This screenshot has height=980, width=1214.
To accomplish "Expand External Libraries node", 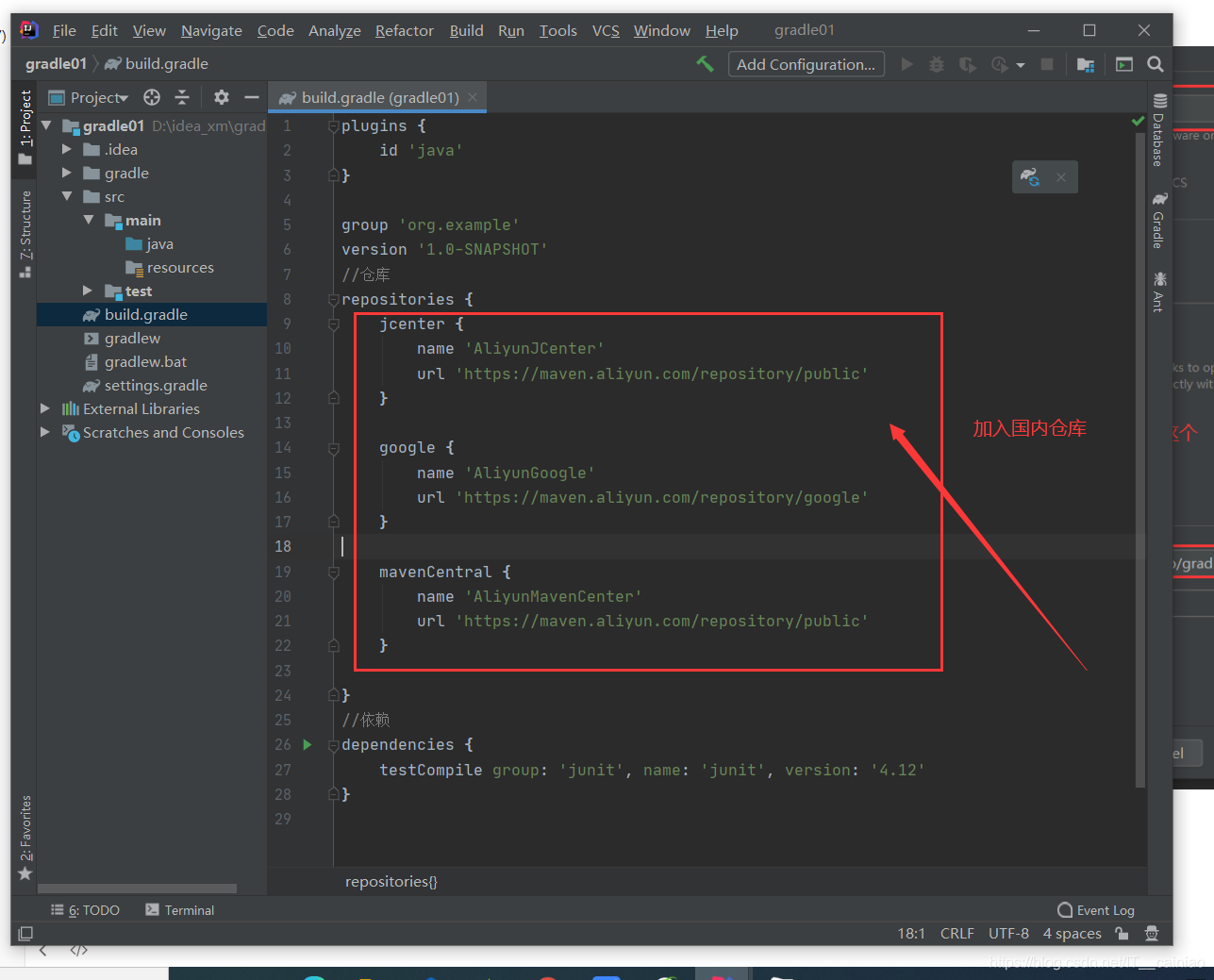I will tap(45, 408).
